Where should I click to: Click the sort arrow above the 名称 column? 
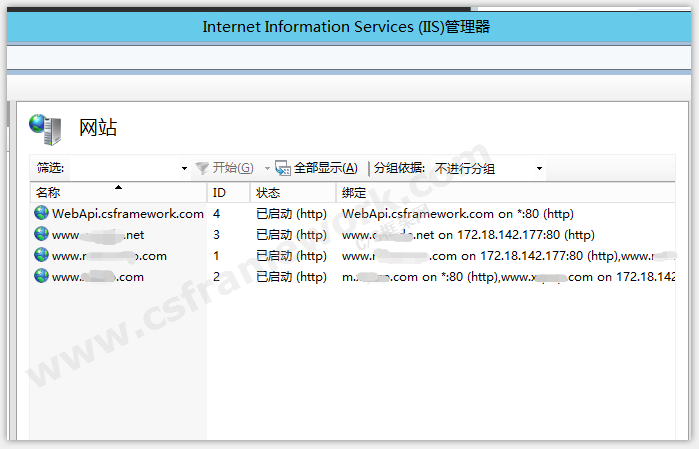click(119, 186)
